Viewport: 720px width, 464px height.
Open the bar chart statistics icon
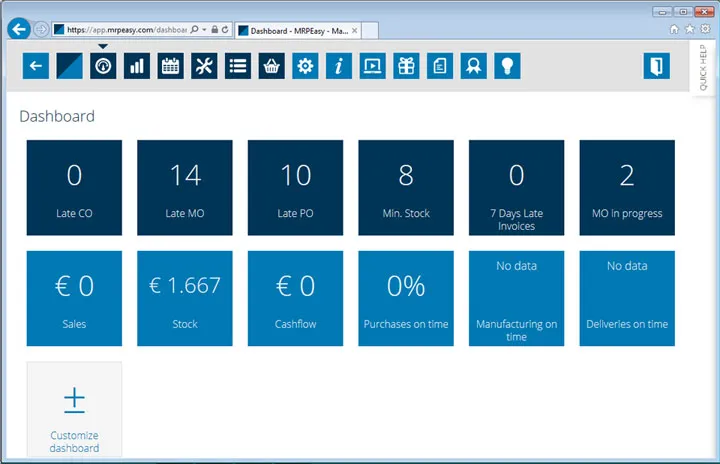coord(136,66)
